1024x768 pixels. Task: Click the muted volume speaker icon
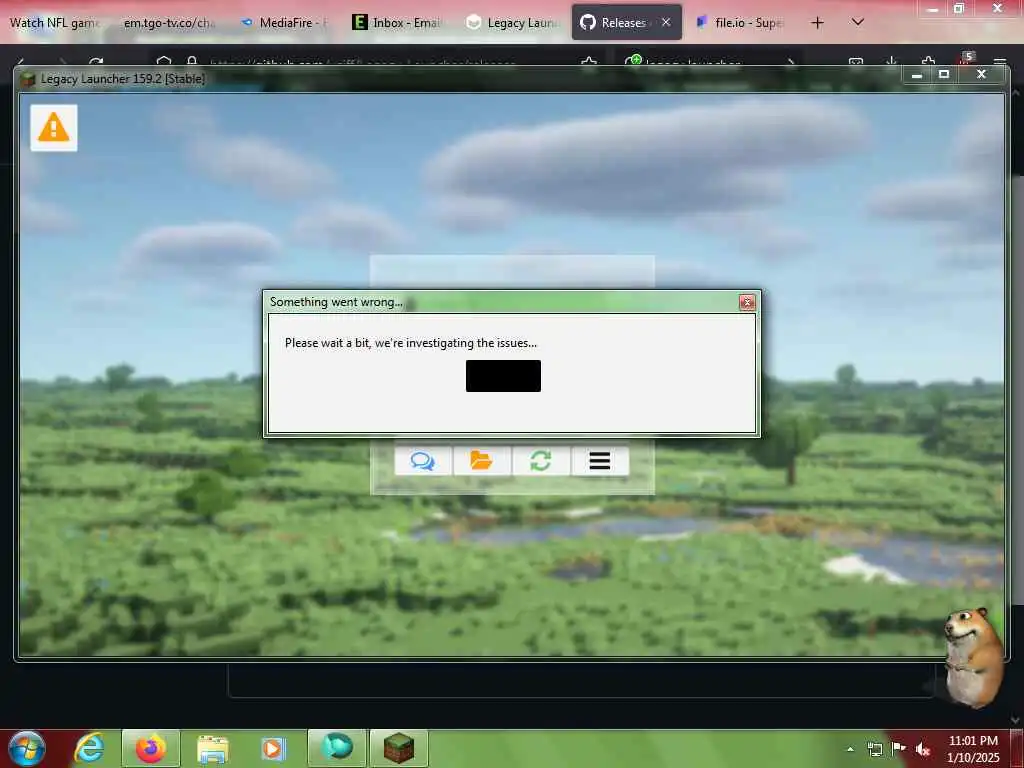(x=923, y=749)
